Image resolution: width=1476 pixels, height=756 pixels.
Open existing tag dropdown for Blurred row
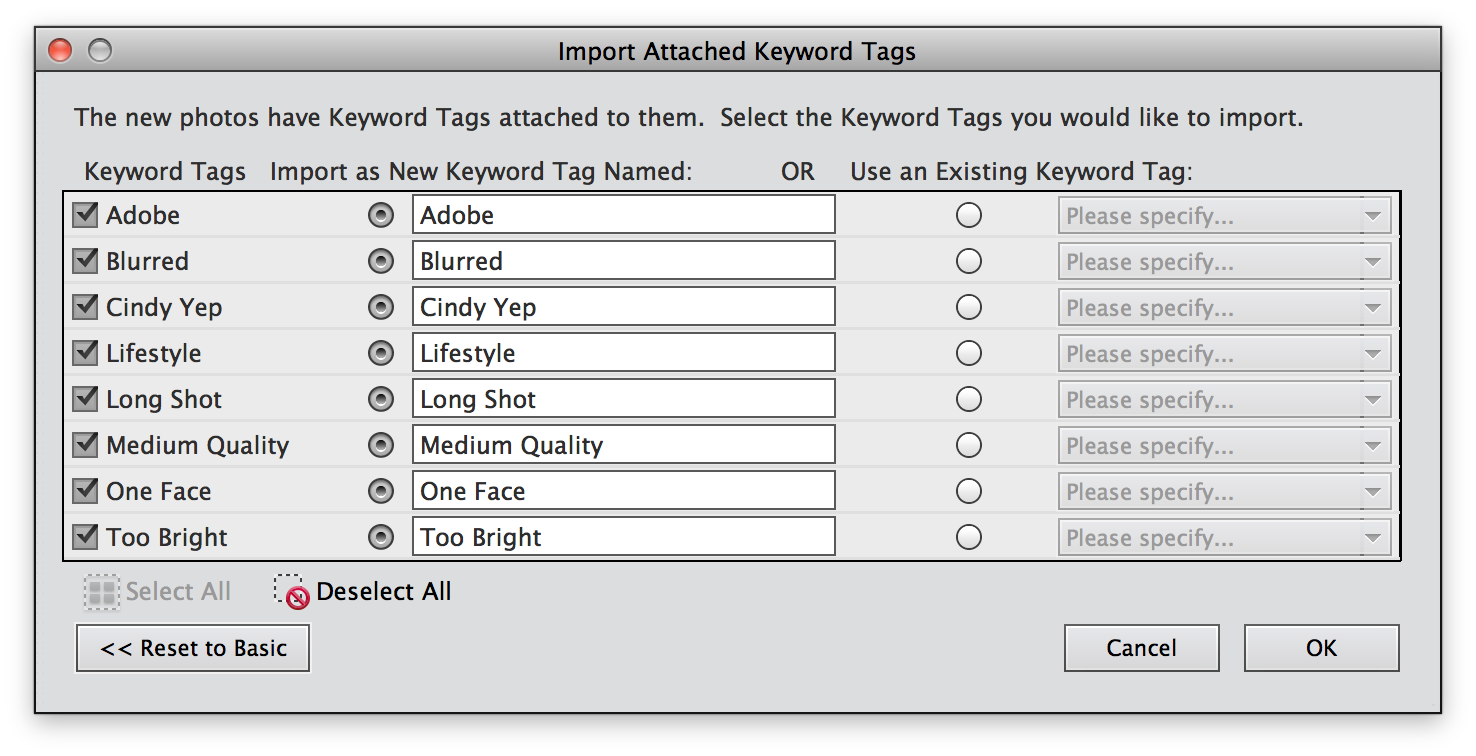[1223, 262]
